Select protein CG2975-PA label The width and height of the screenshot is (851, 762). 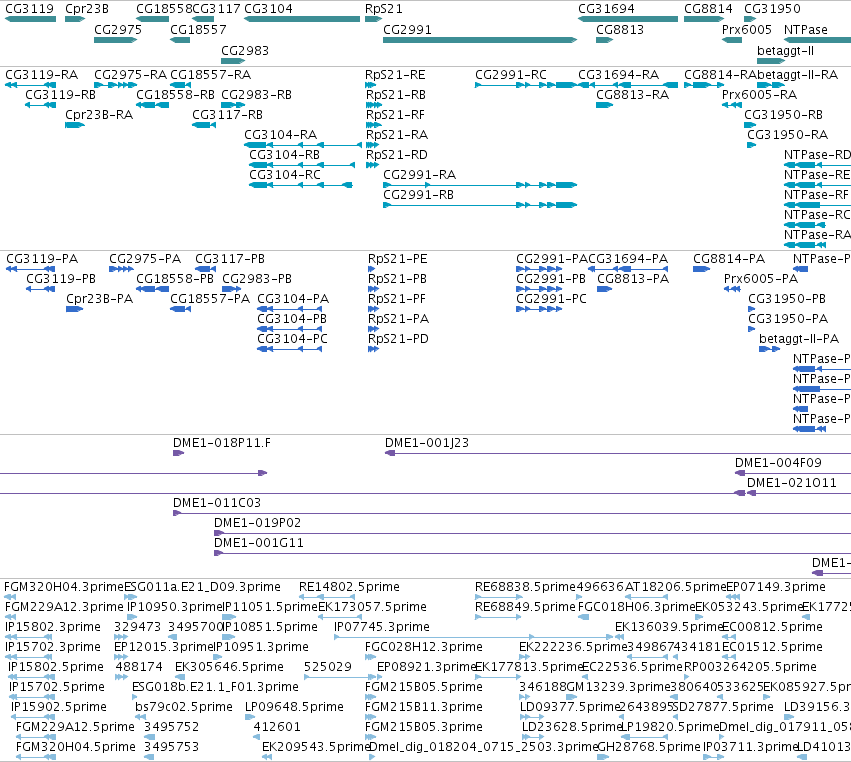coord(145,258)
